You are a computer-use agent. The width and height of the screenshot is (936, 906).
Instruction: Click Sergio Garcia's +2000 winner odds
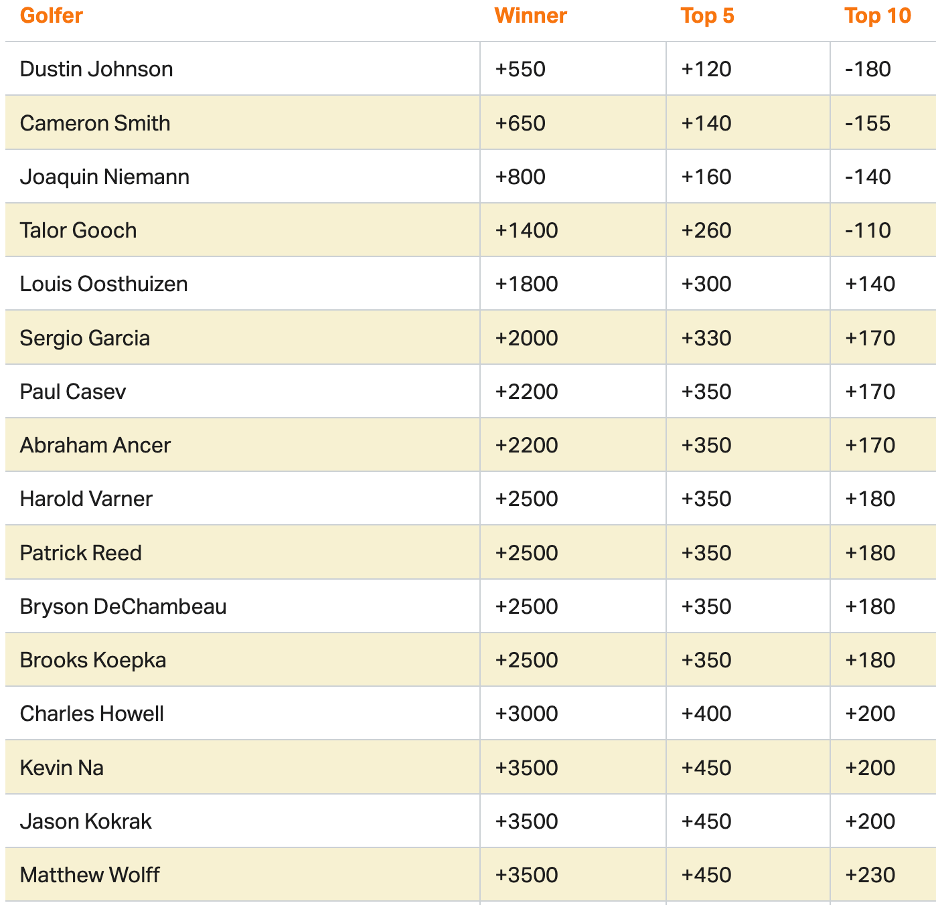pos(526,338)
